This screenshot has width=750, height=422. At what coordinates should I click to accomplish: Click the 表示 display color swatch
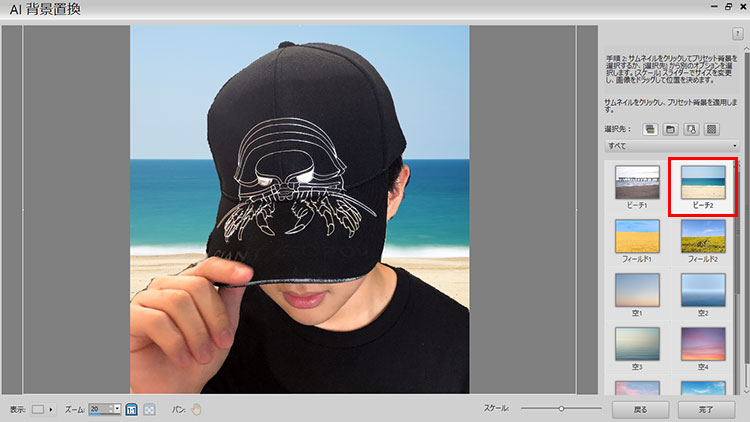(38, 409)
